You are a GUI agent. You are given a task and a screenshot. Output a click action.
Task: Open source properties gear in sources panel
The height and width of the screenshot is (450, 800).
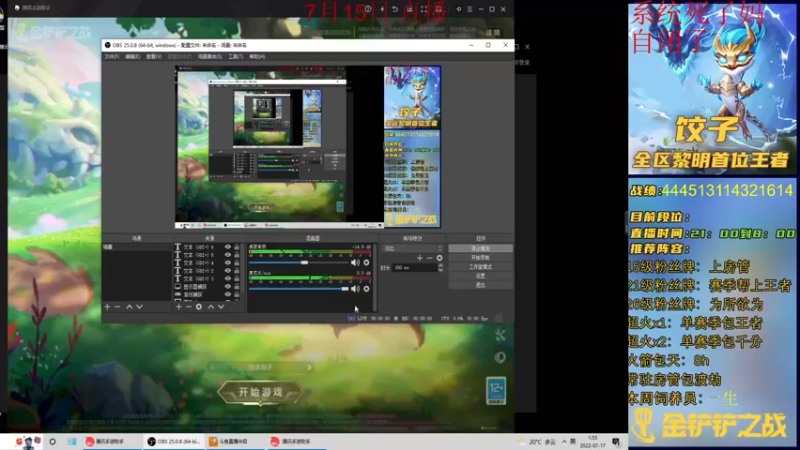pos(199,307)
